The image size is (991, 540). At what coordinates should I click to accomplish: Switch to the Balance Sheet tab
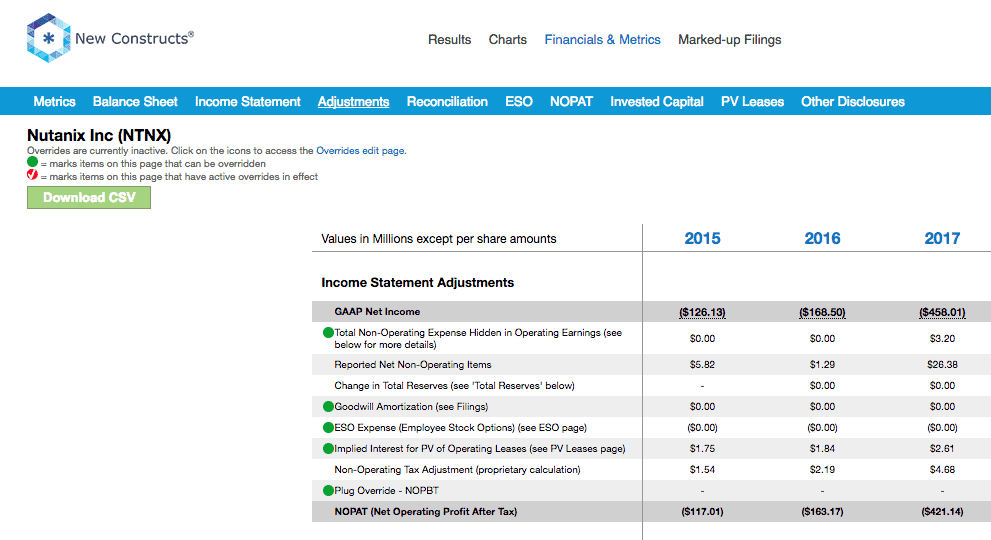(x=135, y=102)
